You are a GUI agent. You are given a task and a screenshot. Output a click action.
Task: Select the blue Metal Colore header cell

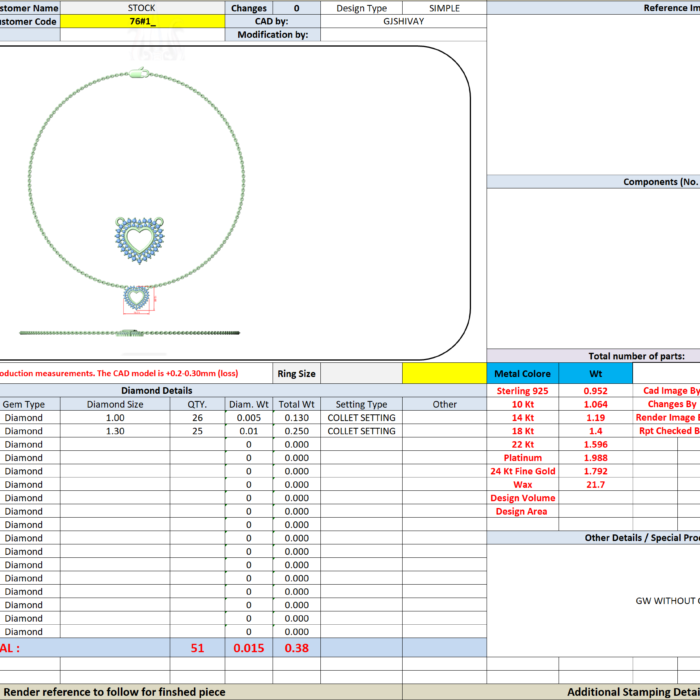(x=523, y=373)
